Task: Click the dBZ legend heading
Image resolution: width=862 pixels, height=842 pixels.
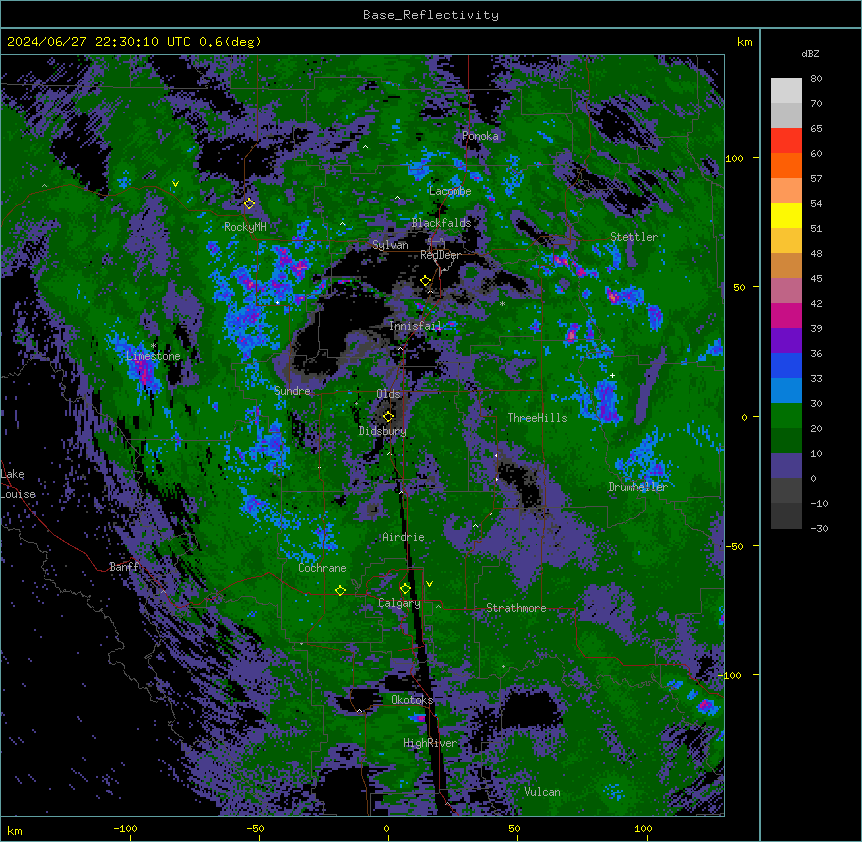Action: click(810, 54)
